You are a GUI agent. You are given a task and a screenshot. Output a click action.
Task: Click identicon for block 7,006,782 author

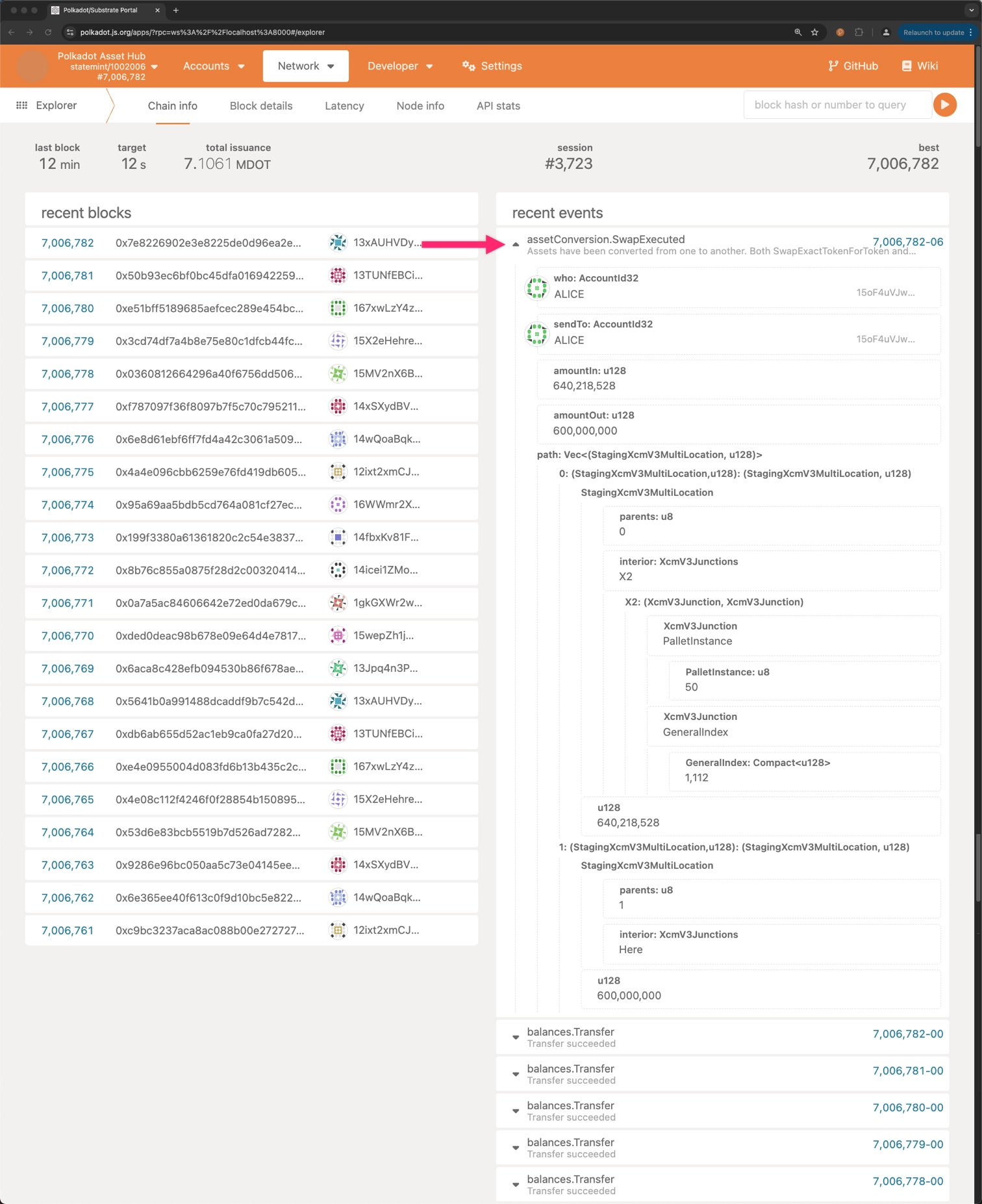(338, 242)
